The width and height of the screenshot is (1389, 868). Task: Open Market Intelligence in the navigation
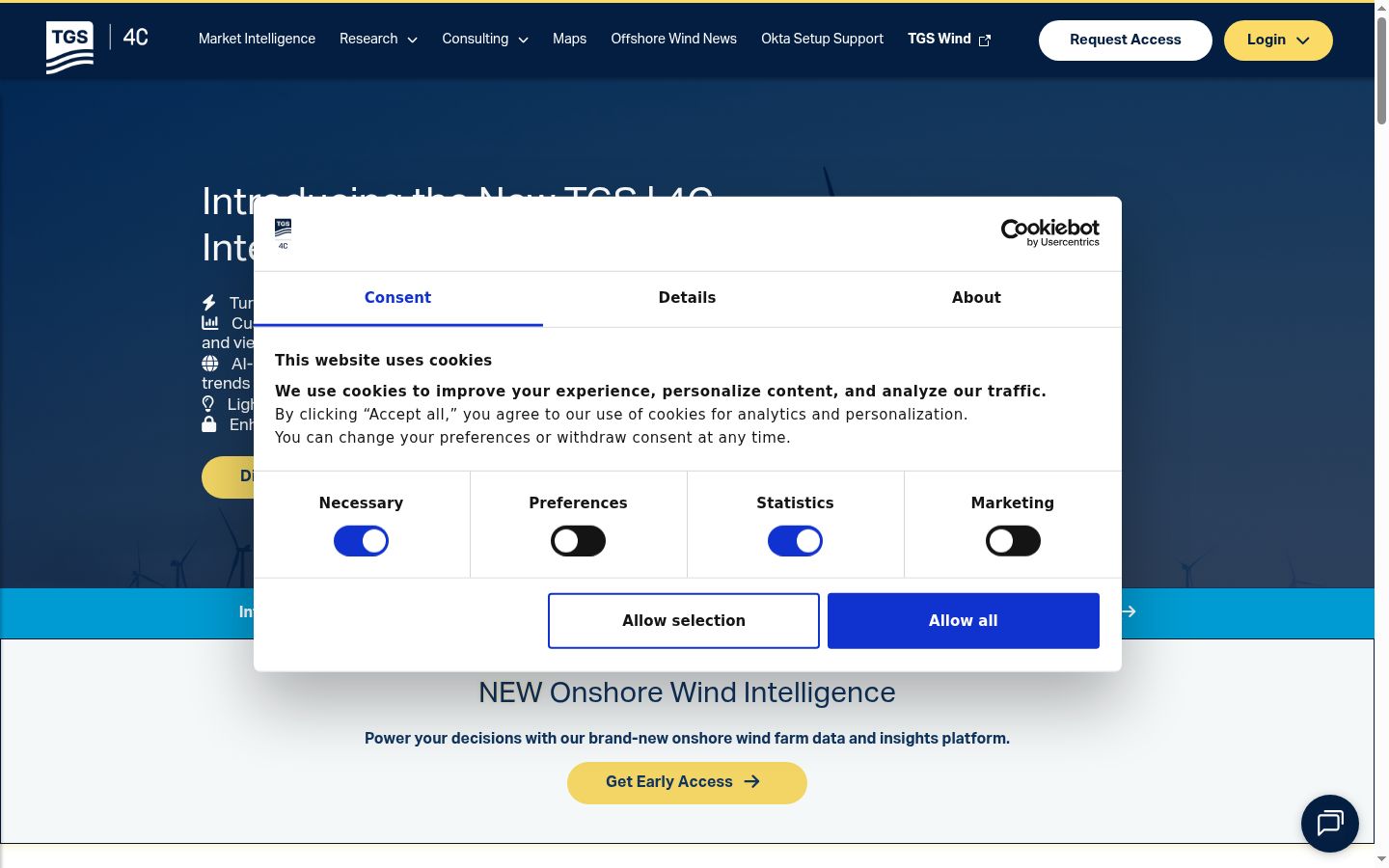pos(257,39)
